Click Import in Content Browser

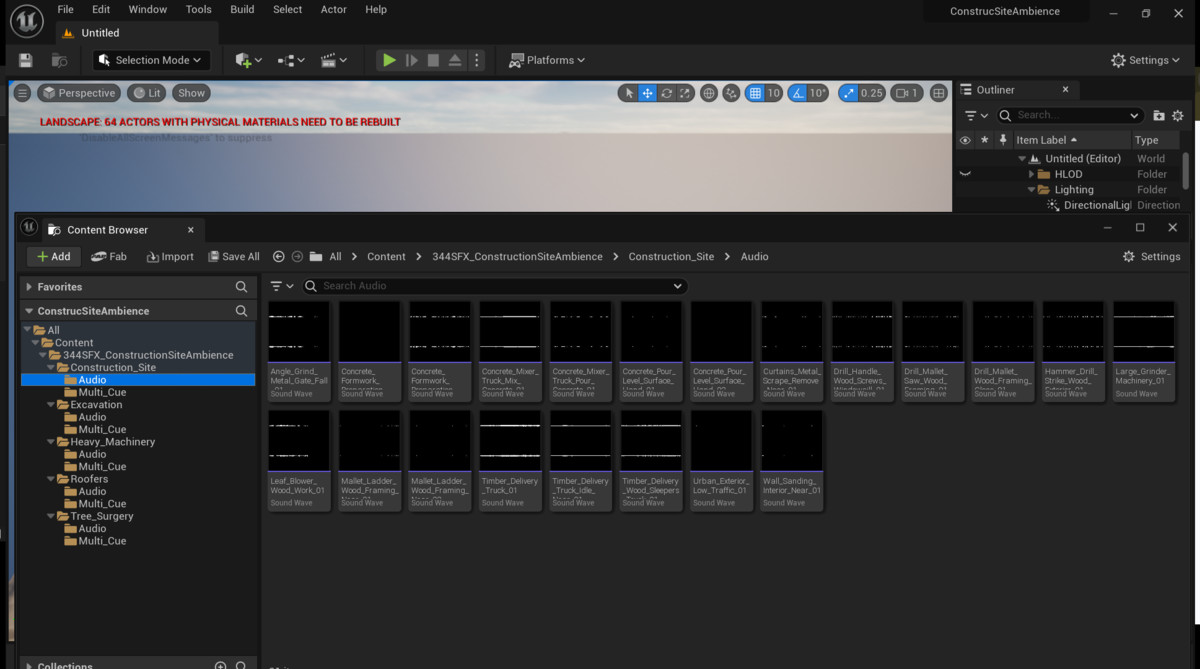coord(170,256)
